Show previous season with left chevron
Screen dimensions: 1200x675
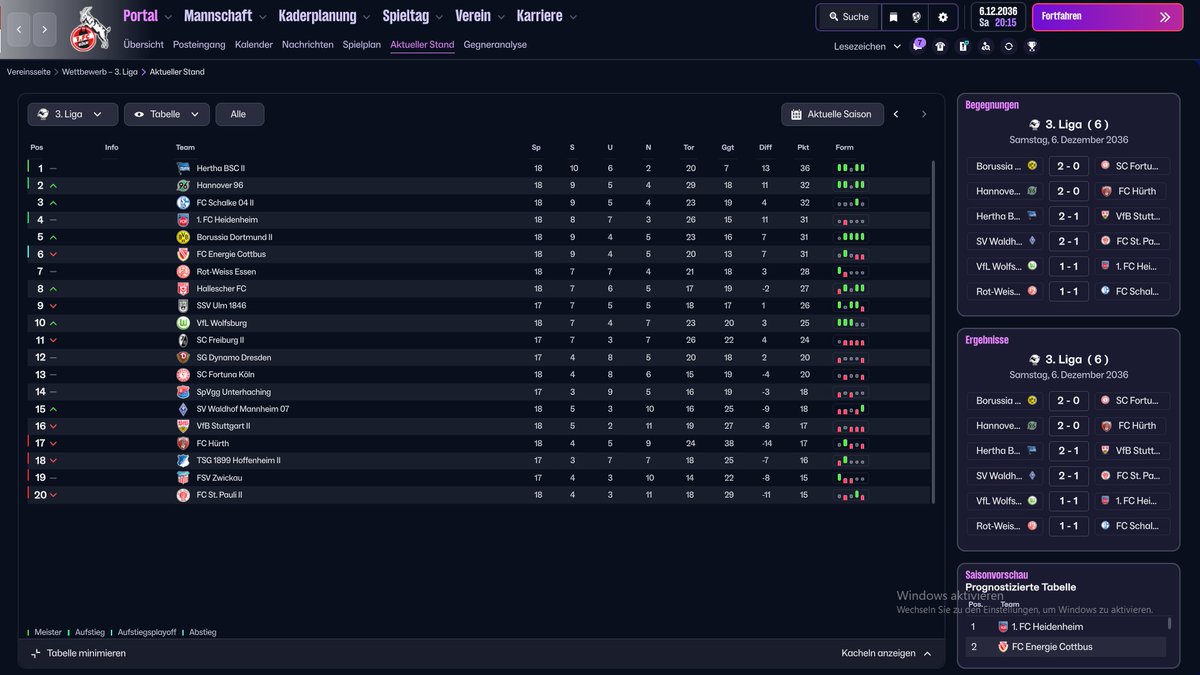[896, 114]
